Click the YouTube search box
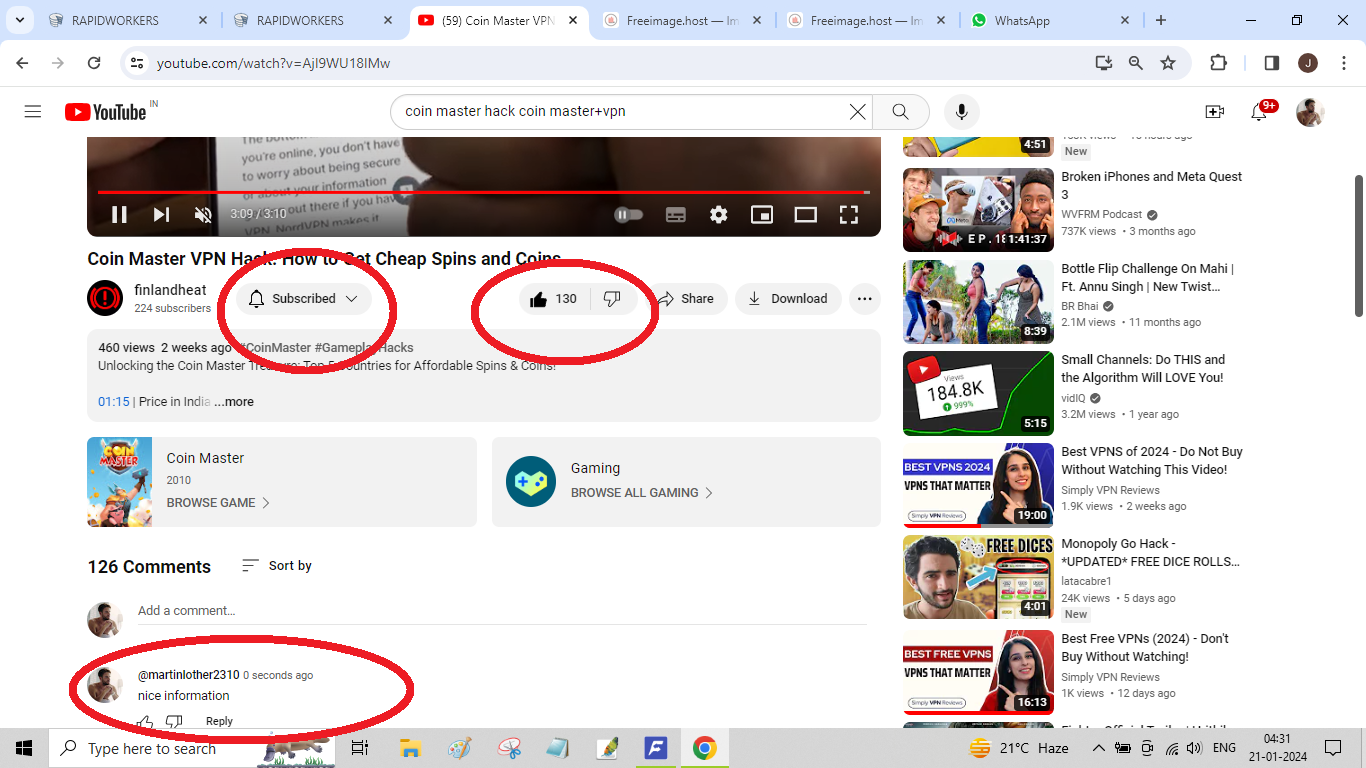 [620, 111]
